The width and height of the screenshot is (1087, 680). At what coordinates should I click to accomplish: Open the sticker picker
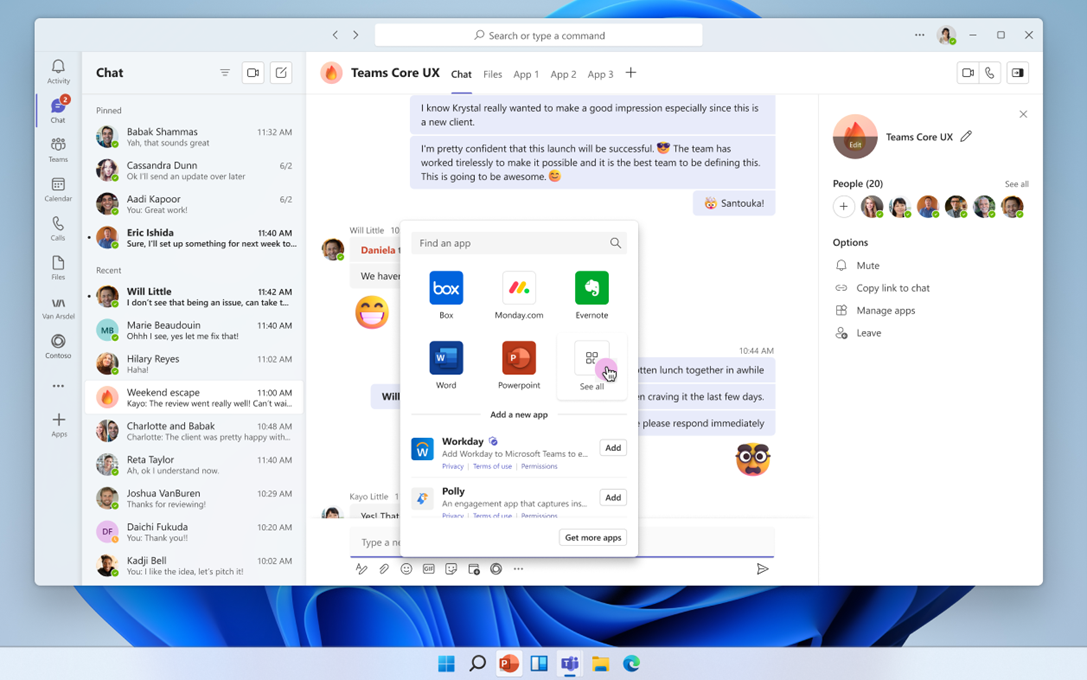tap(451, 569)
